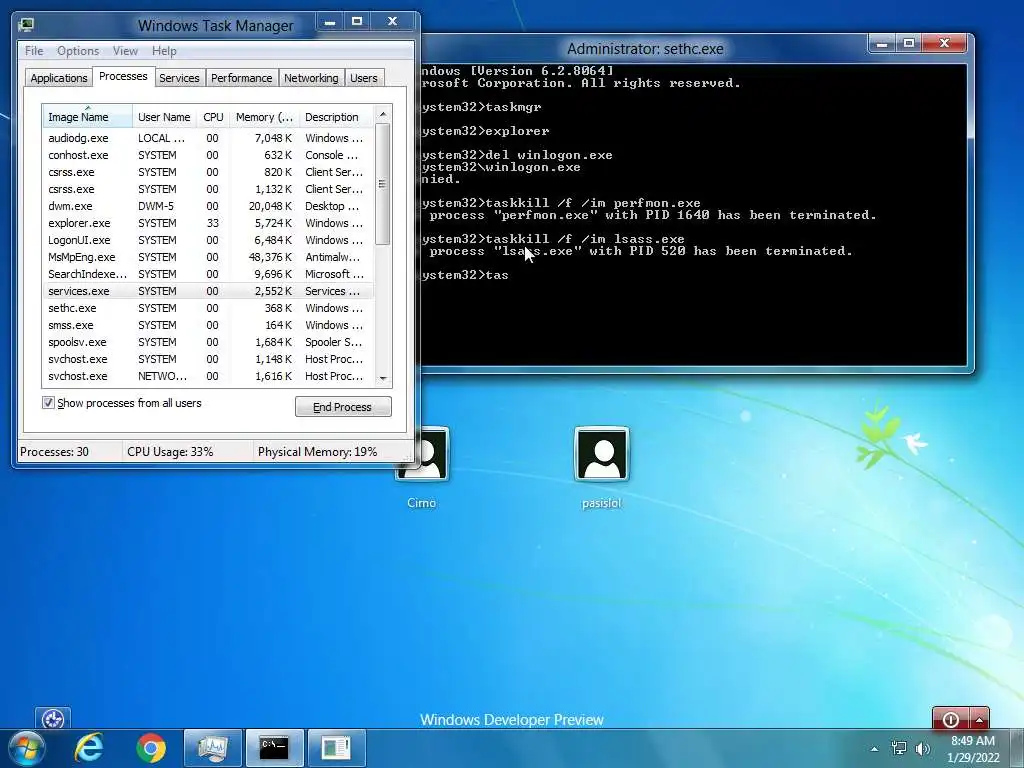This screenshot has height=768, width=1024.
Task: Launch Internet Explorer from taskbar
Action: click(89, 748)
